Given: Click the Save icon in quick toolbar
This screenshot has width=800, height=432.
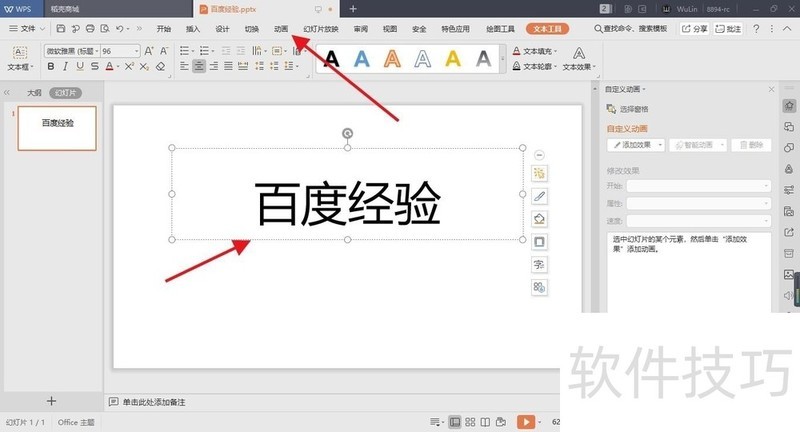Looking at the screenshot, I should (x=61, y=29).
